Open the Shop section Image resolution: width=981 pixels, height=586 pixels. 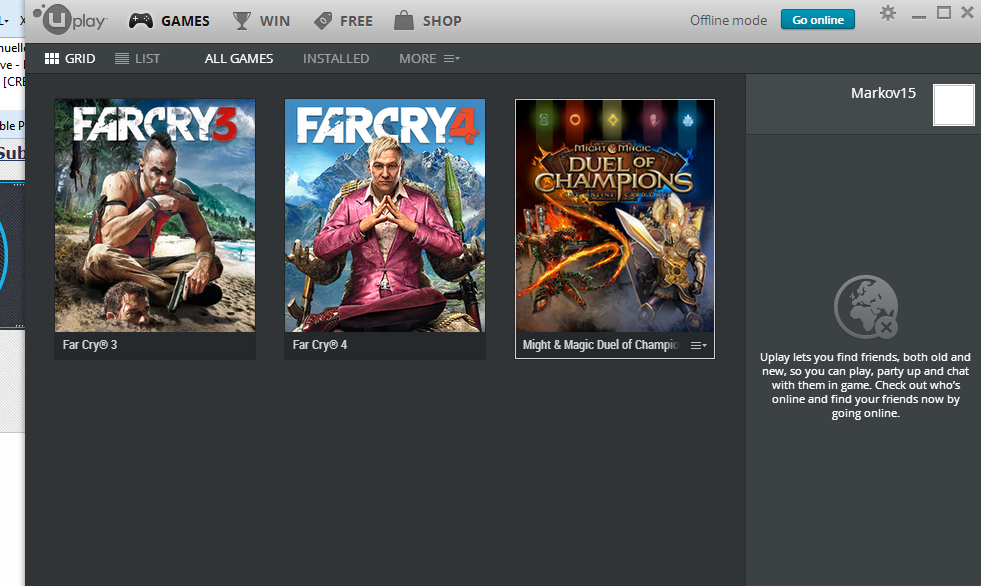428,21
